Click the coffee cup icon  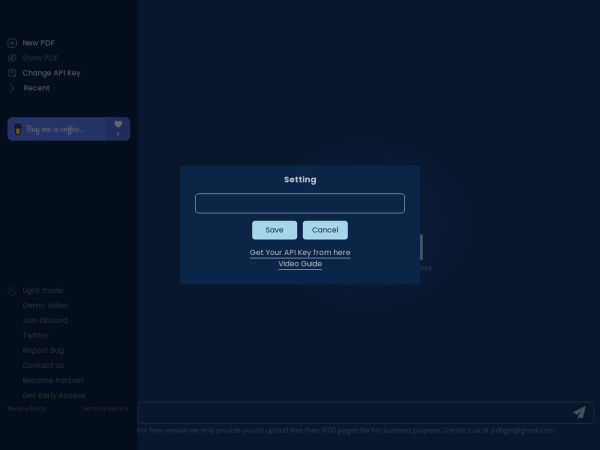[18, 129]
